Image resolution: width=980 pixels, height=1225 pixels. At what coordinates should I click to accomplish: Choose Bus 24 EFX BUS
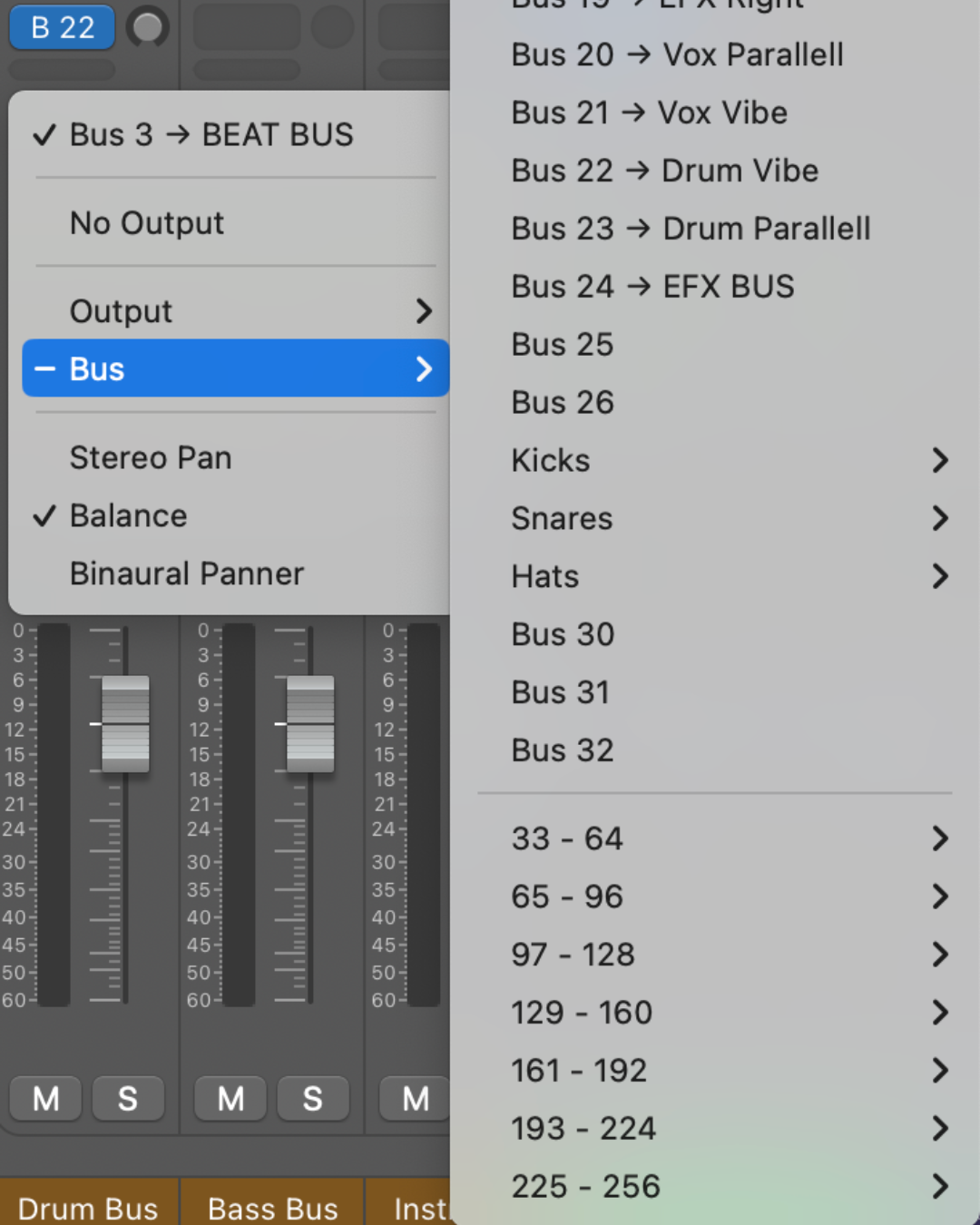[x=653, y=287]
